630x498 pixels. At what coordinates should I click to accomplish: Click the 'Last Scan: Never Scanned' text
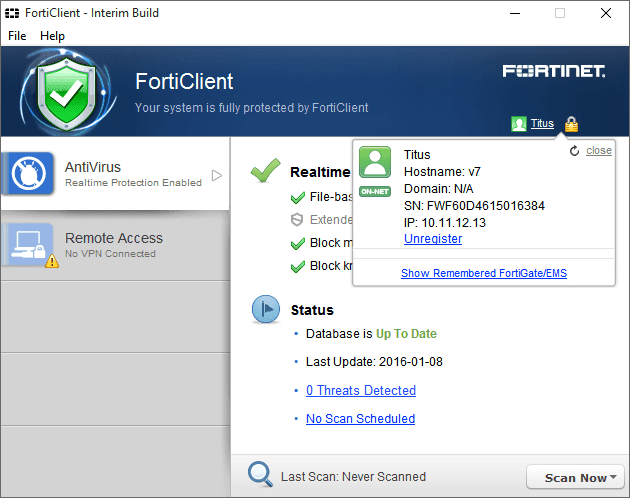pos(353,477)
